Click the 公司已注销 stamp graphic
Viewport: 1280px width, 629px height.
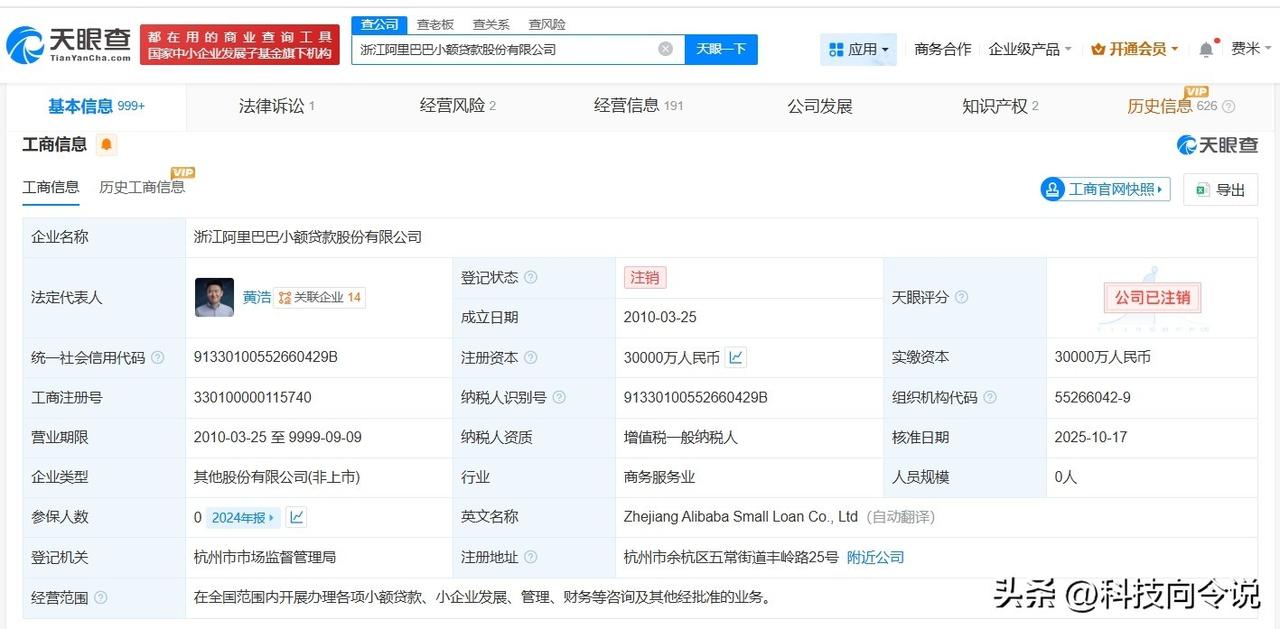(1151, 297)
